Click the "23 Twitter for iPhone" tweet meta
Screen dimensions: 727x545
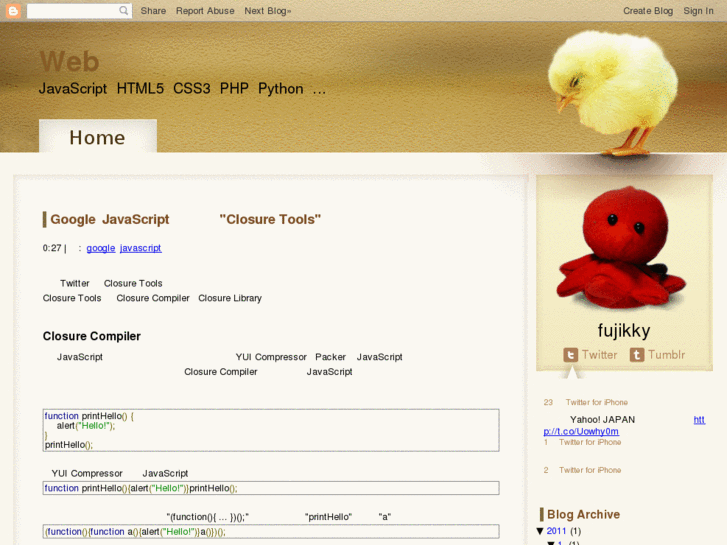coord(586,402)
